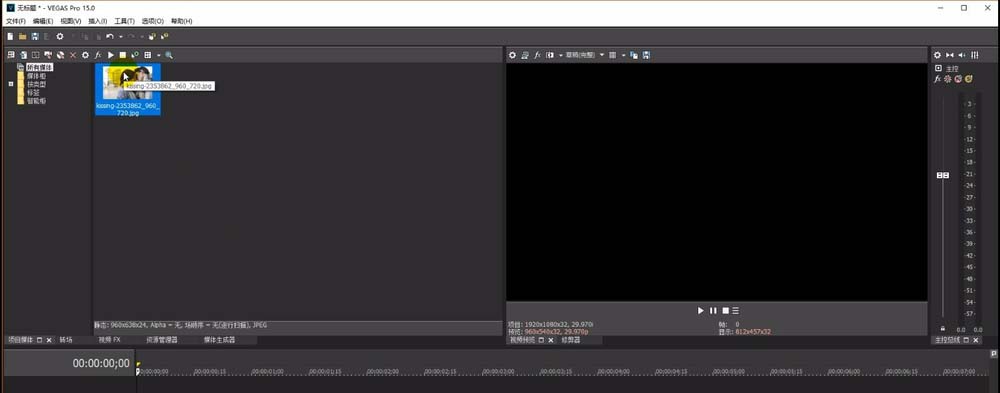
Task: Expand the 按类型 folder node
Action: pyautogui.click(x=11, y=84)
